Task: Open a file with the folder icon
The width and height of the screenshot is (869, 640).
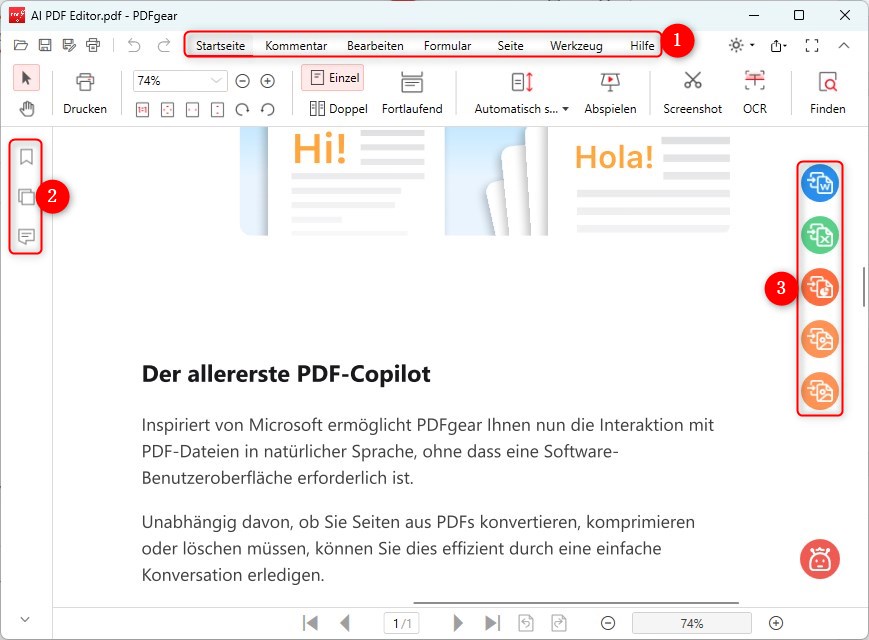Action: [x=21, y=45]
